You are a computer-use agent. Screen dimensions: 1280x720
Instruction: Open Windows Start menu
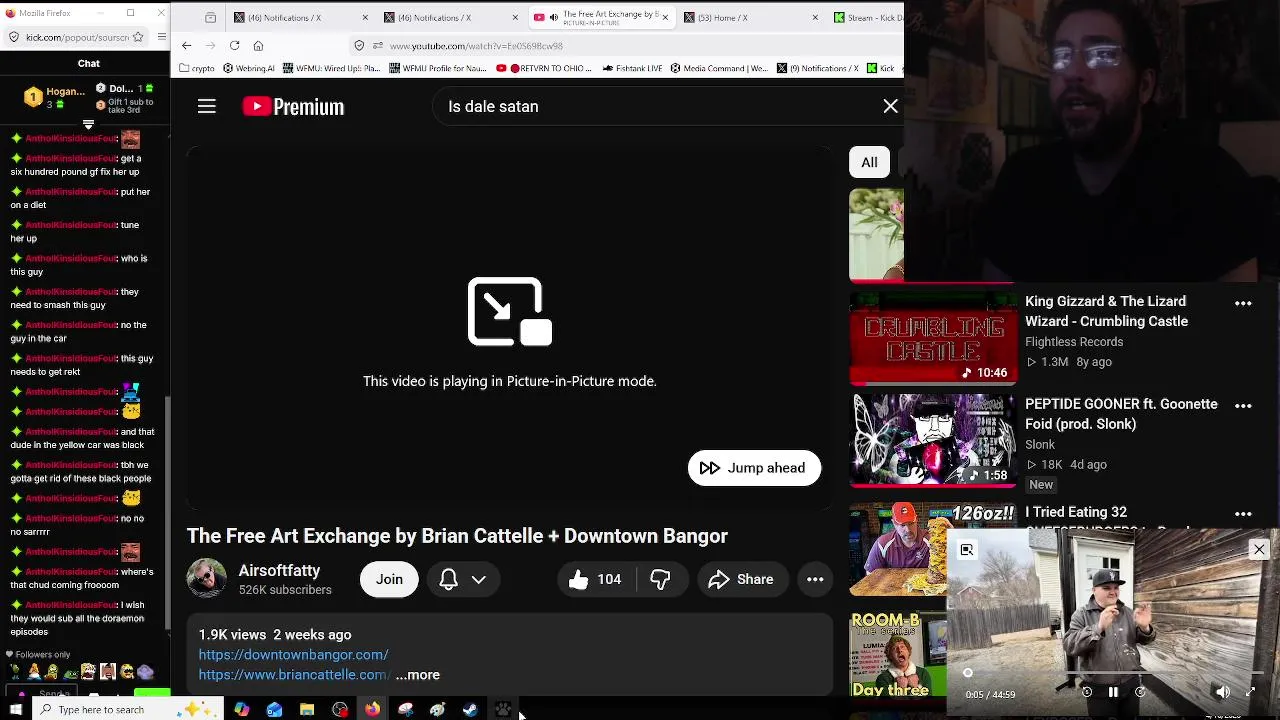pos(15,710)
